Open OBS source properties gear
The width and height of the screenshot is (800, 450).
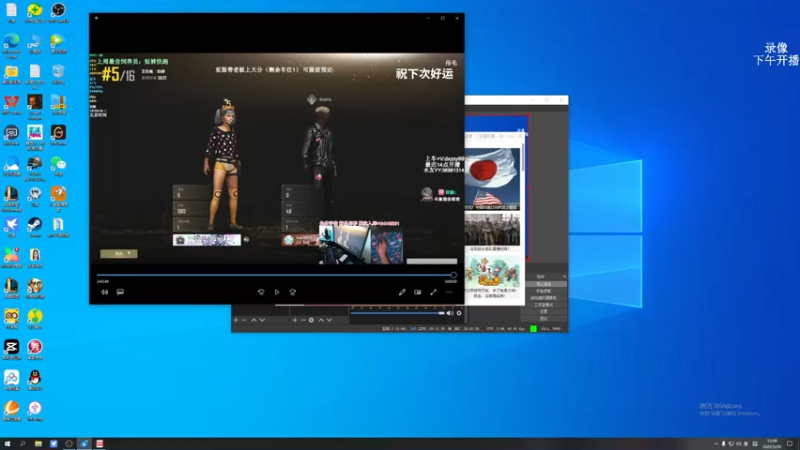pyautogui.click(x=311, y=320)
